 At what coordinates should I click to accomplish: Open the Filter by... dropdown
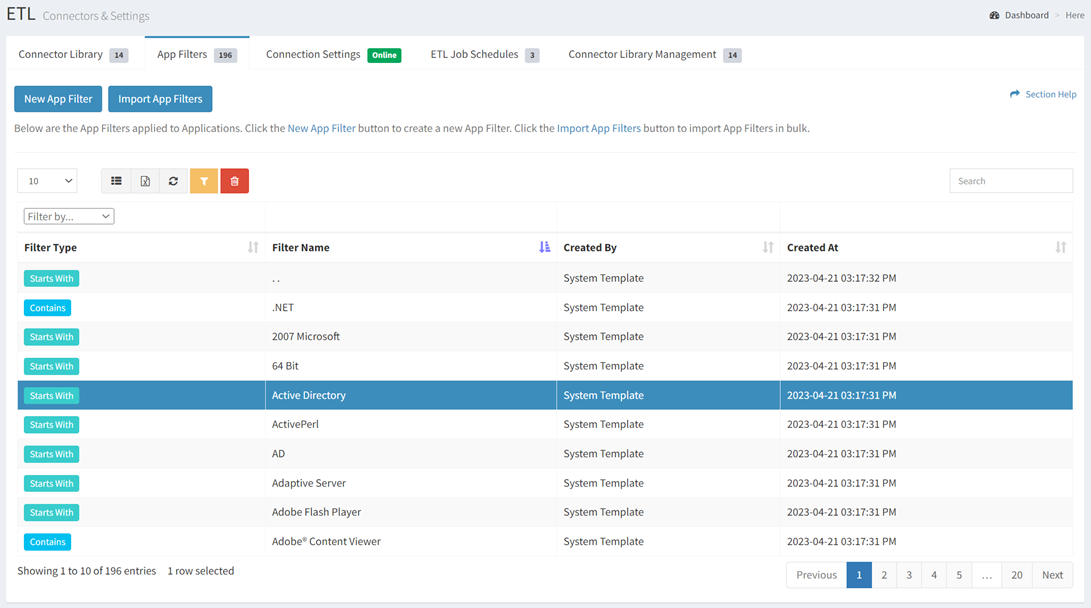coord(68,215)
